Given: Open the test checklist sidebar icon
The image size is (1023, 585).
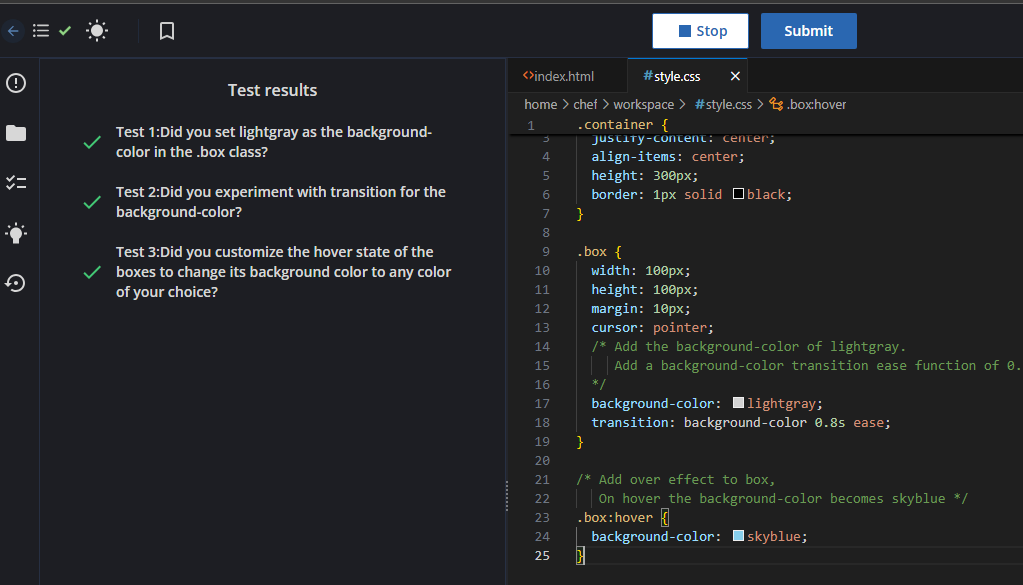Looking at the screenshot, I should [x=16, y=183].
